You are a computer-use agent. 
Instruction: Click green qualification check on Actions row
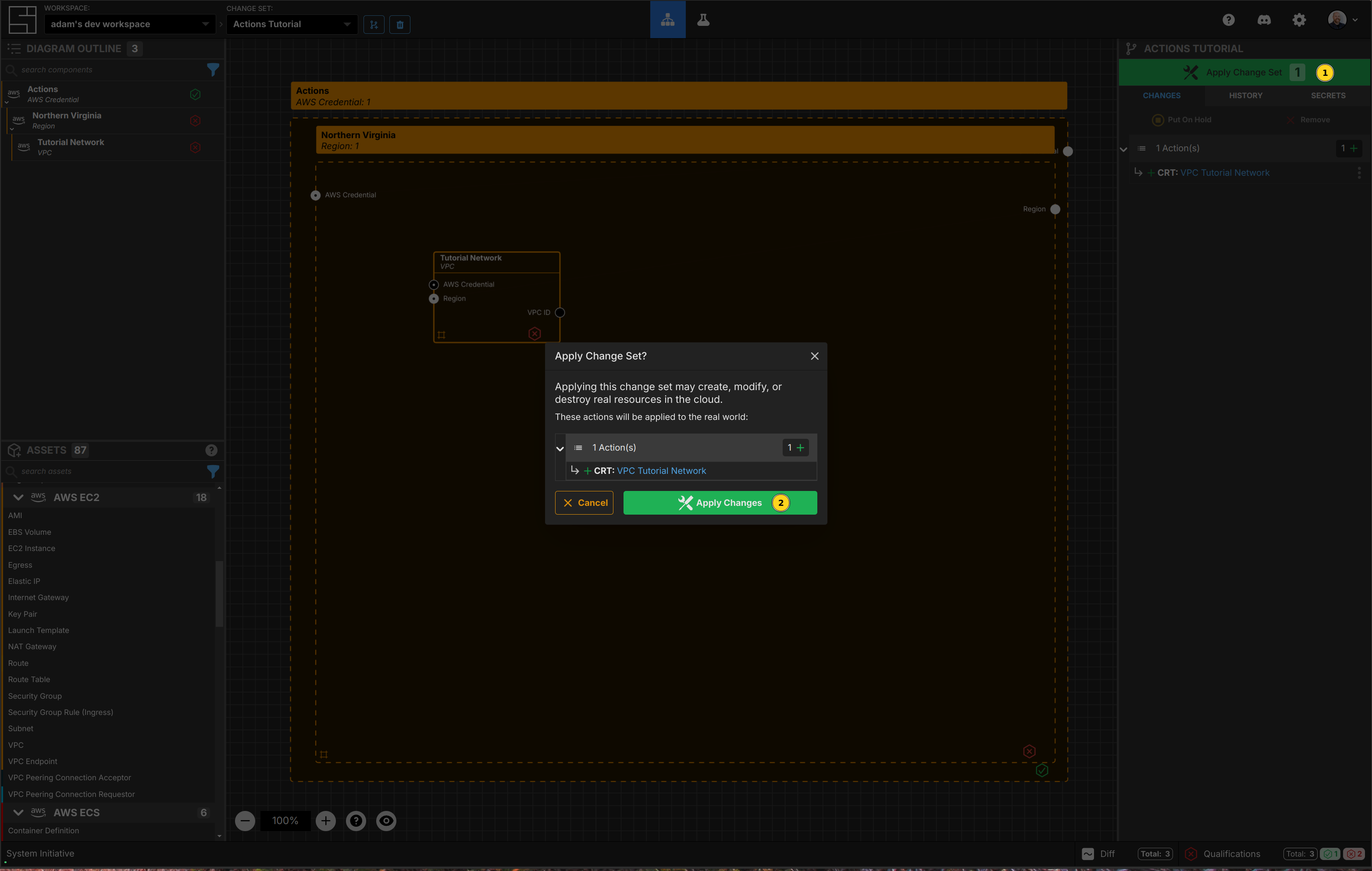coord(196,94)
